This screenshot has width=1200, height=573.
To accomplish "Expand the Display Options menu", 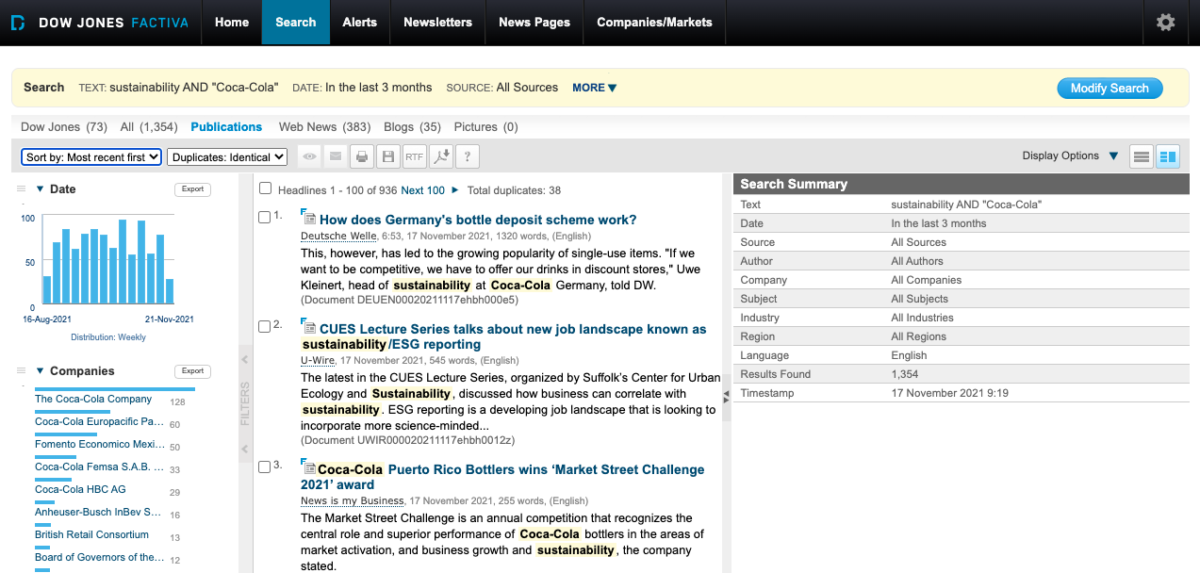I will 1069,156.
